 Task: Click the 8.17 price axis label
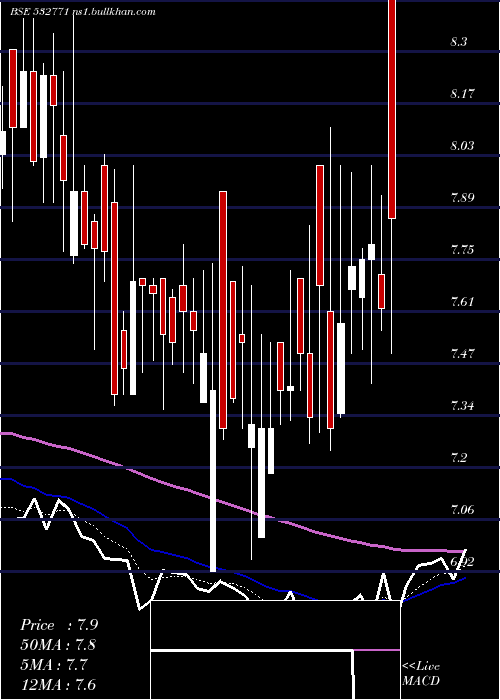(x=462, y=94)
